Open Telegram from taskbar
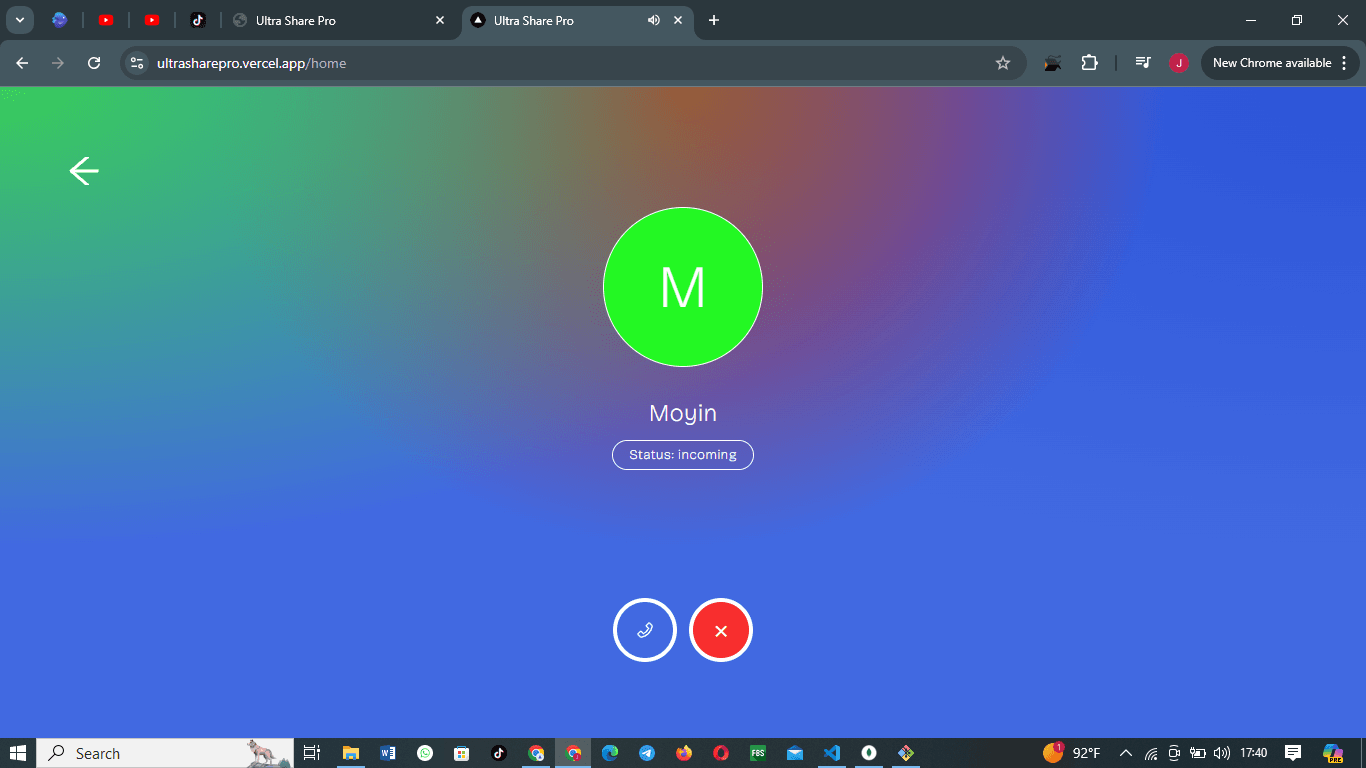This screenshot has width=1366, height=768. [x=647, y=753]
